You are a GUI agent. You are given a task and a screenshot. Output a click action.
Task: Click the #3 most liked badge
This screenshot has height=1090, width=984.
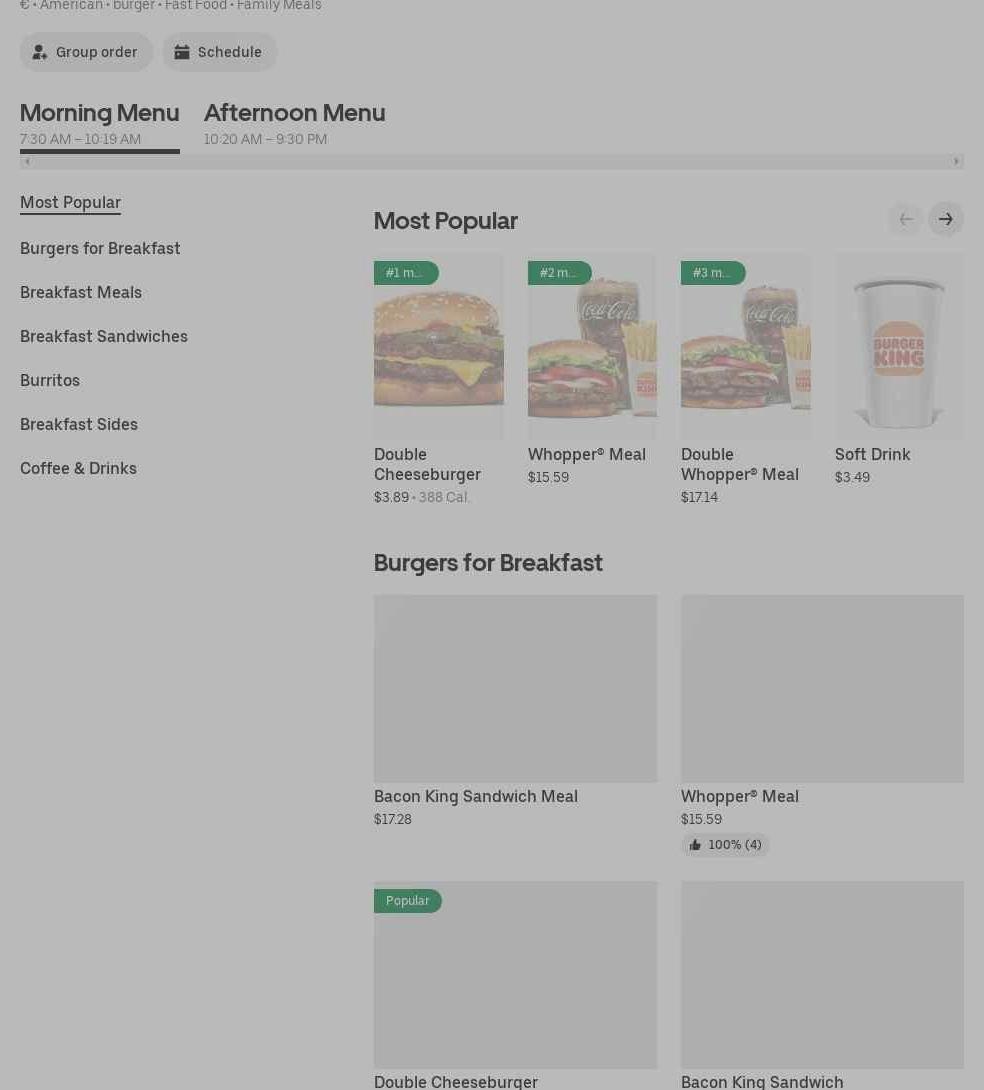[x=712, y=273]
